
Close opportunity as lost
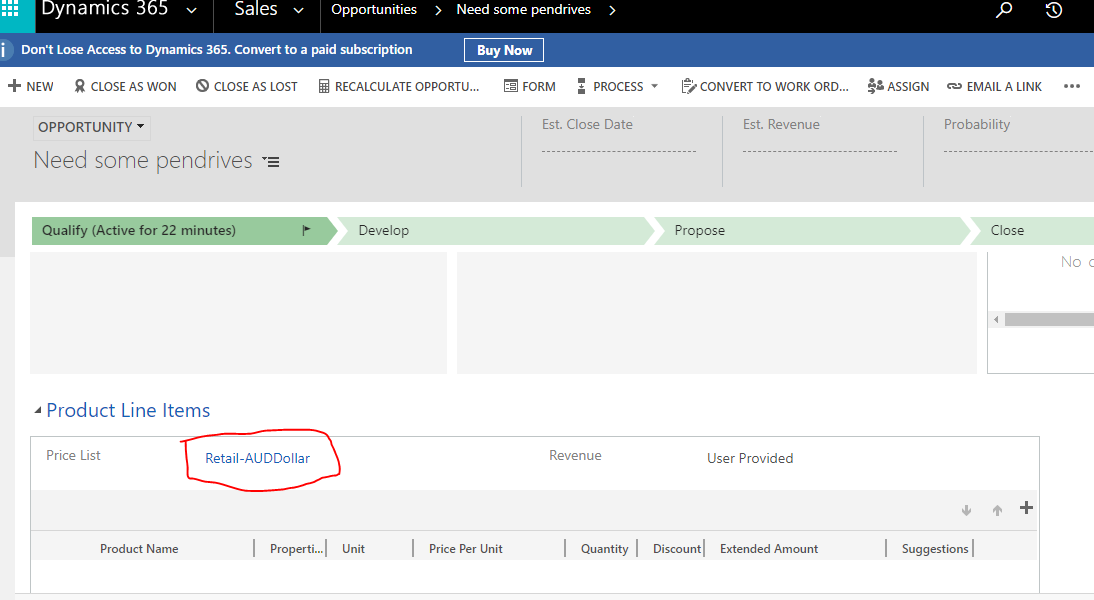[247, 87]
